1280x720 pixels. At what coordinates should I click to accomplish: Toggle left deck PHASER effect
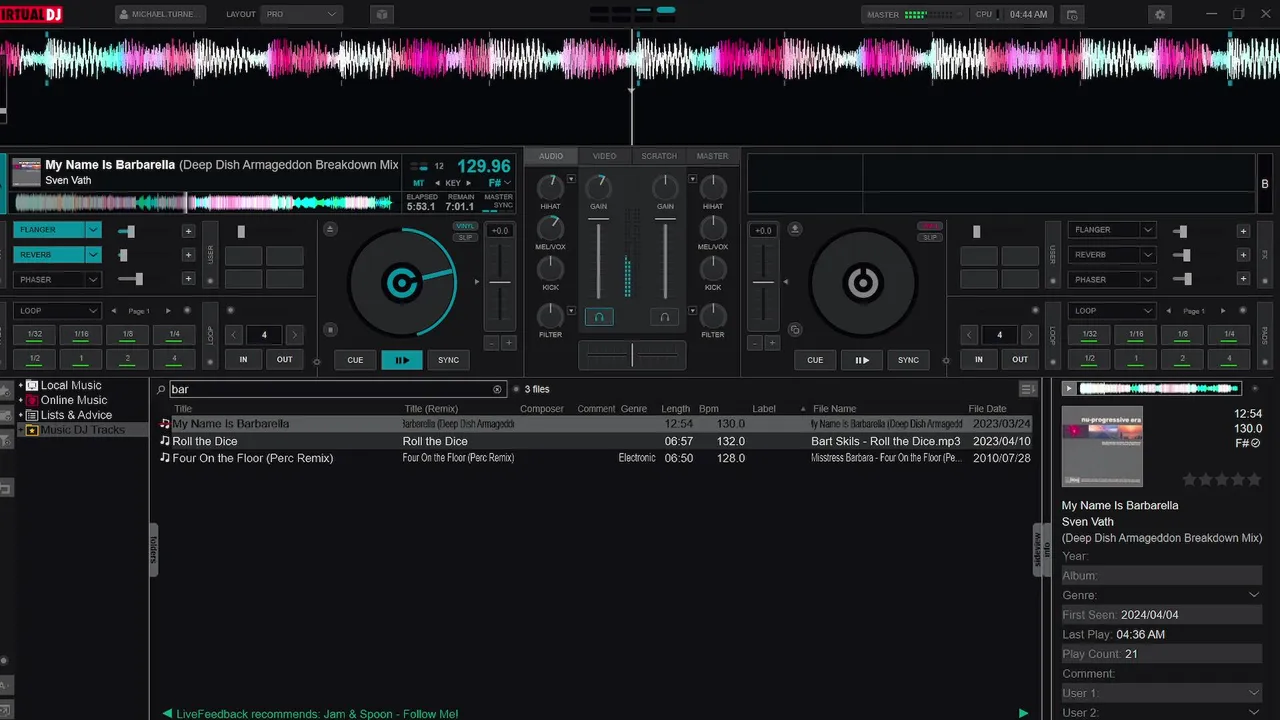point(49,280)
